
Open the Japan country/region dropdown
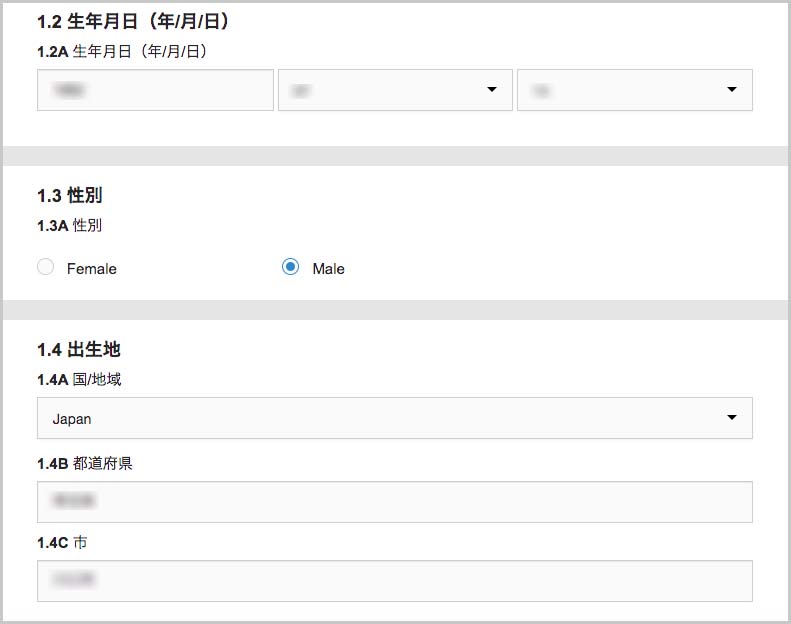pyautogui.click(x=394, y=418)
